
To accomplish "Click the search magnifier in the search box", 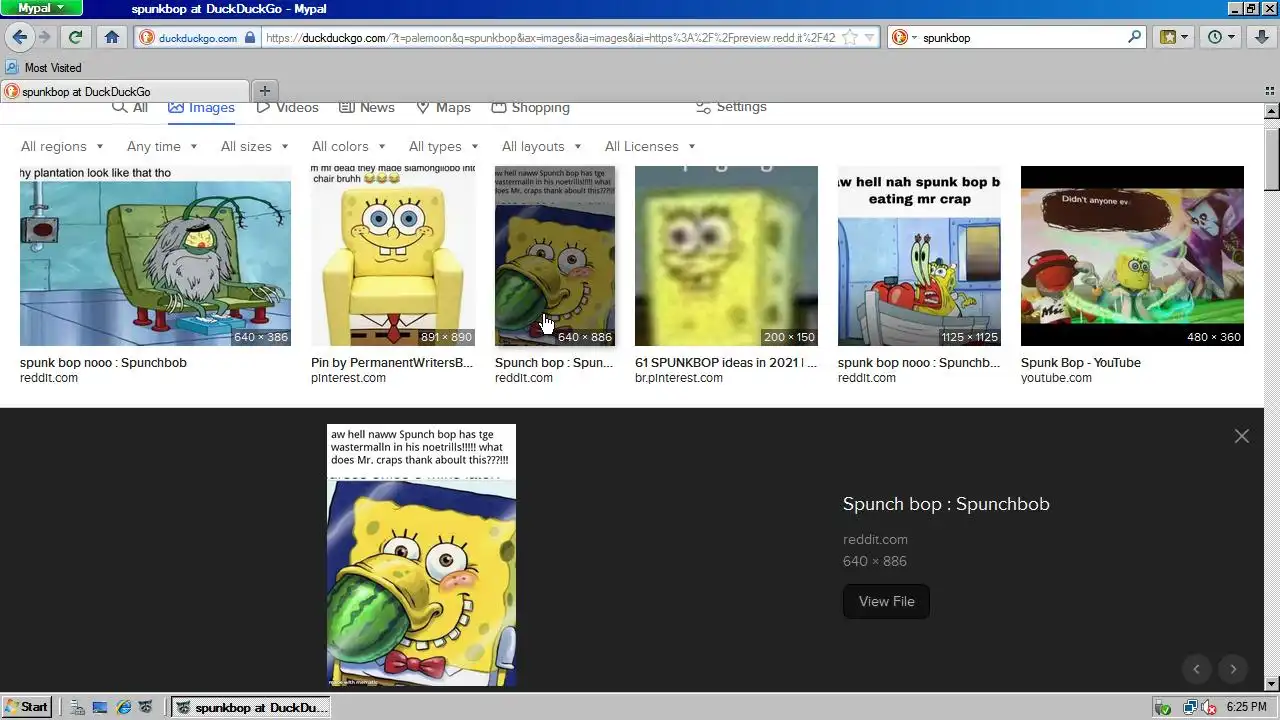I will coord(1134,37).
